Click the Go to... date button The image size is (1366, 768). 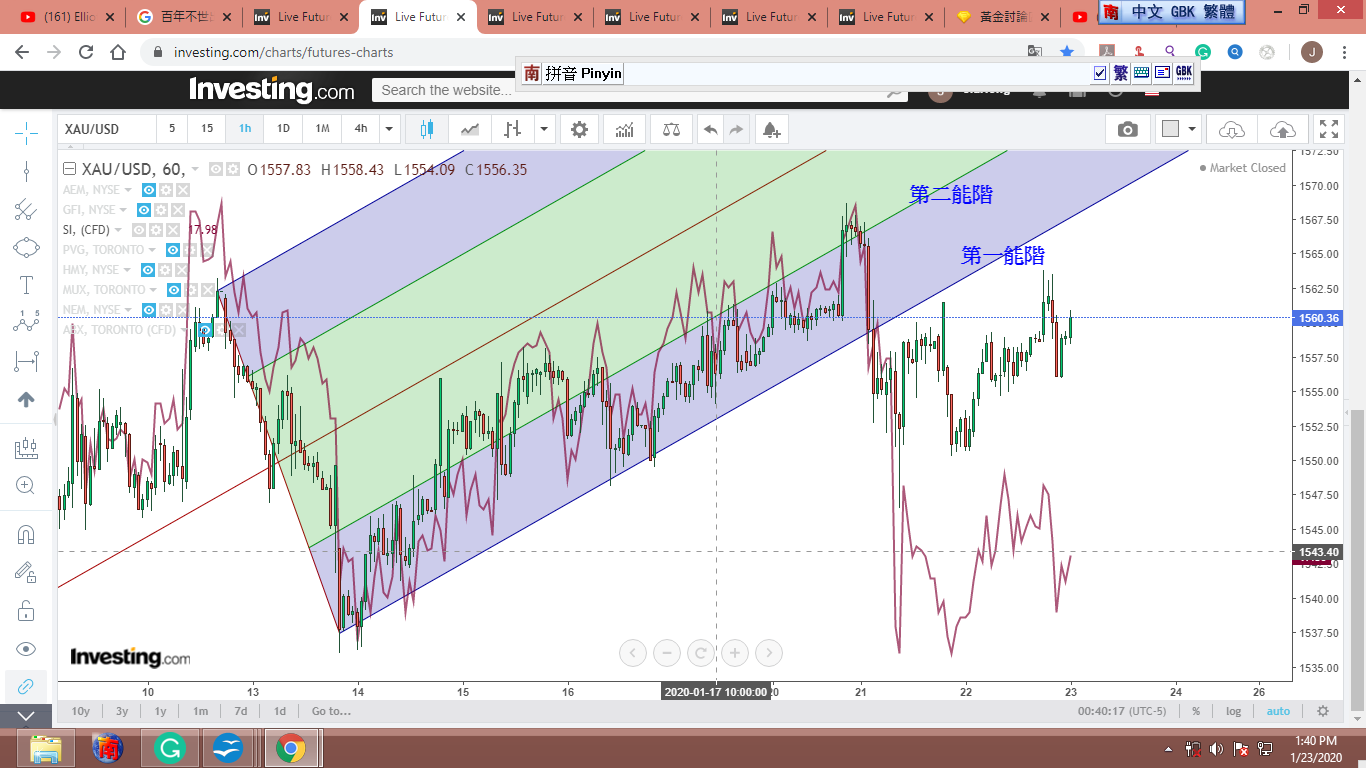(331, 711)
